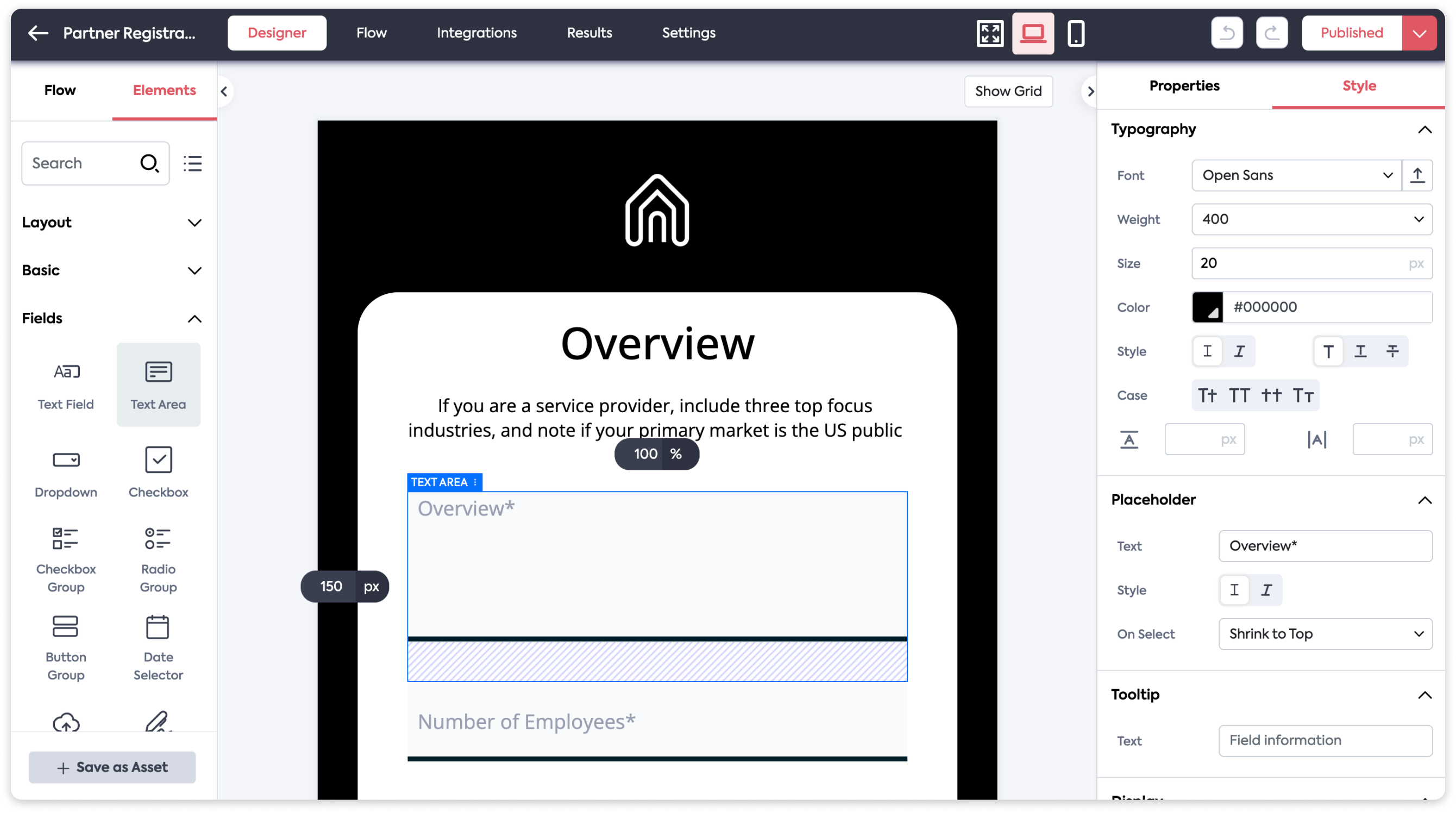Image resolution: width=1456 pixels, height=813 pixels.
Task: Toggle underline text decoration
Action: click(1360, 351)
